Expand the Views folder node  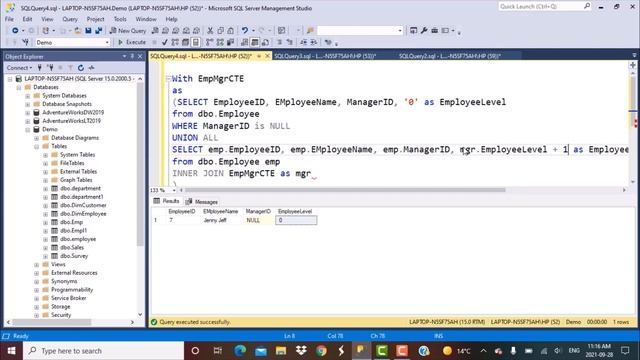click(37, 264)
